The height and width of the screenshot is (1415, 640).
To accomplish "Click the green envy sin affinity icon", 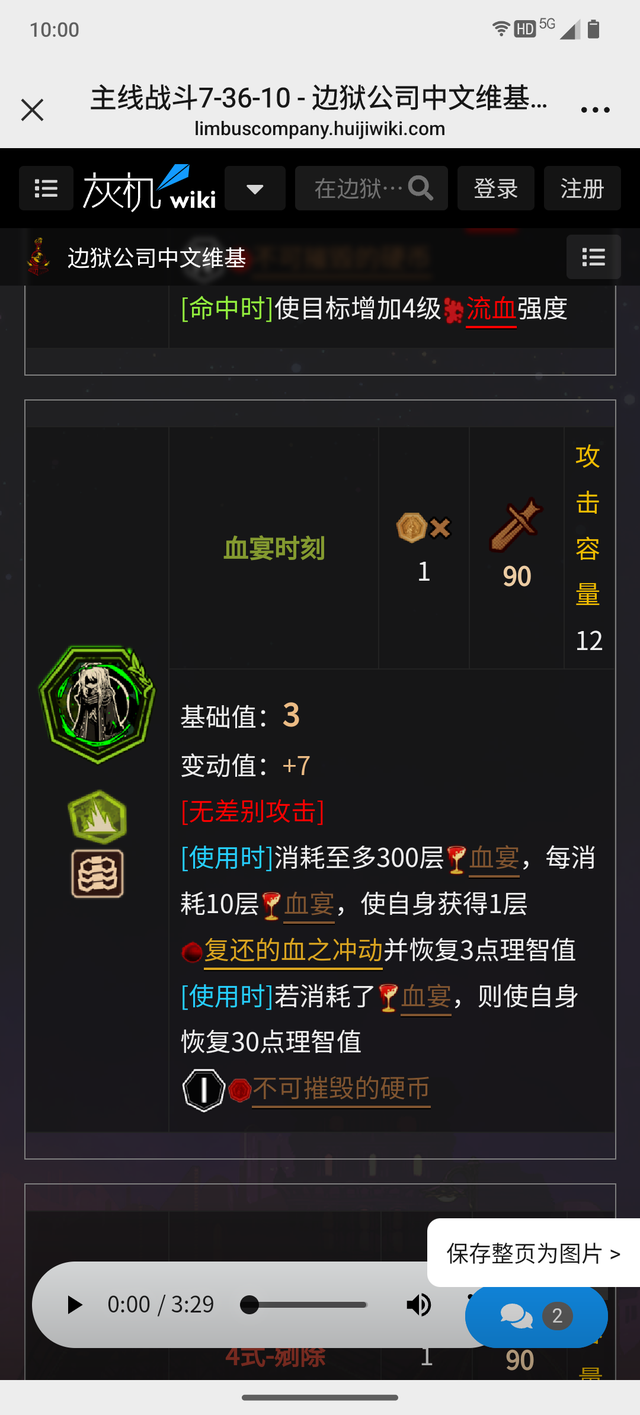I will coord(97,818).
